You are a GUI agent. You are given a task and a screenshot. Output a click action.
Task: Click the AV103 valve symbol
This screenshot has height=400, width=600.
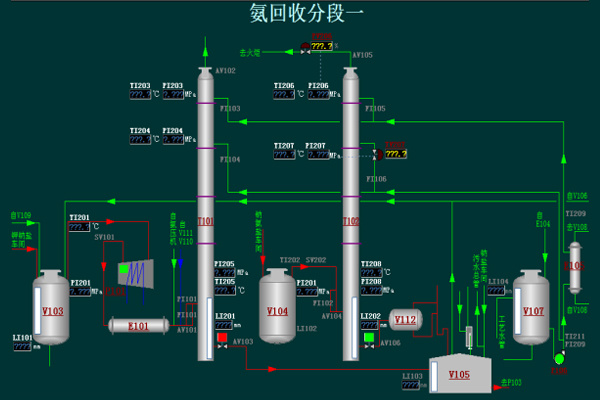click(x=222, y=346)
